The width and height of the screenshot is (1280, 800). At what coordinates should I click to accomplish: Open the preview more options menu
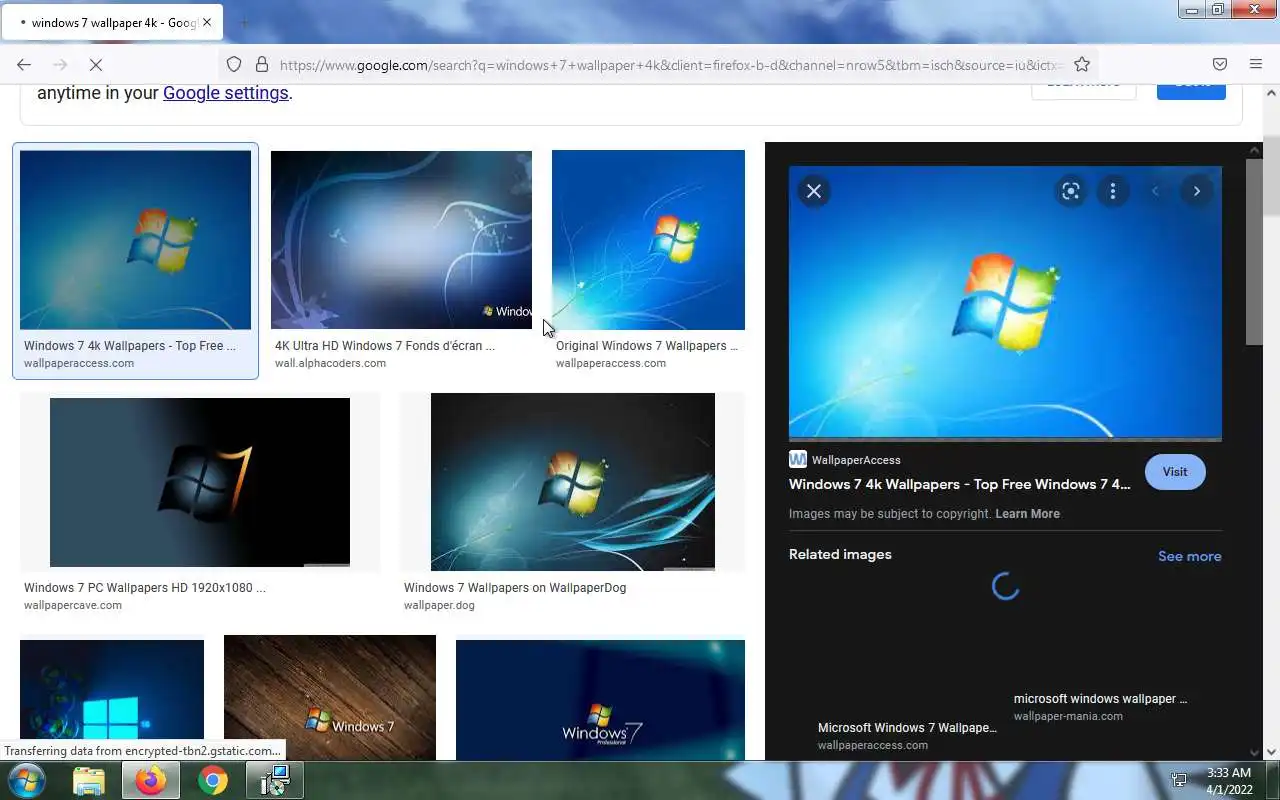click(1113, 191)
